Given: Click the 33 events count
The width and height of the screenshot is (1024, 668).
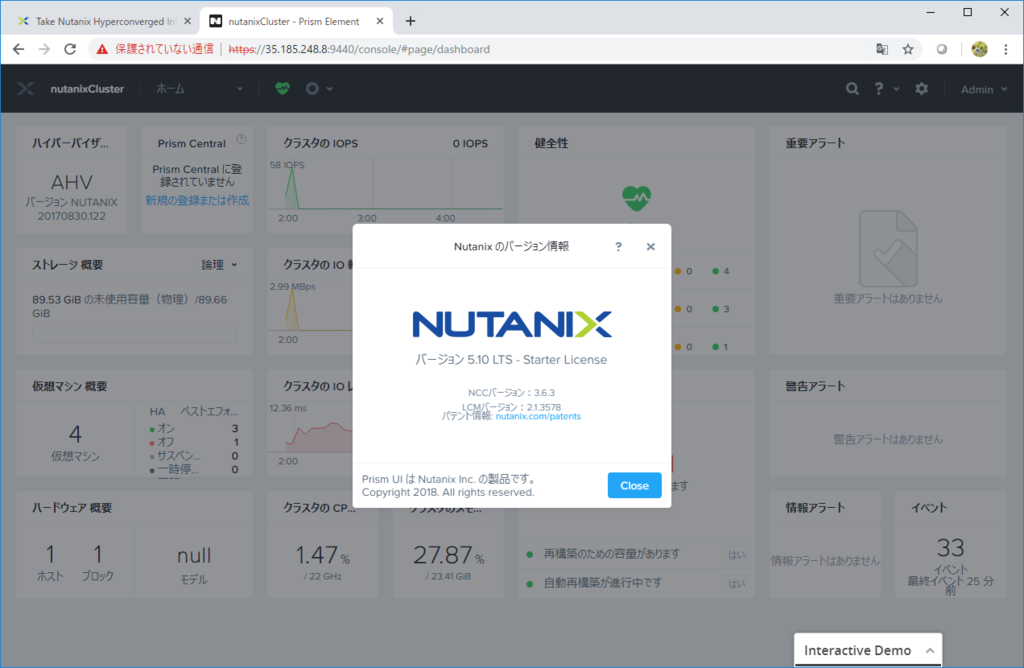Looking at the screenshot, I should pyautogui.click(x=950, y=547).
